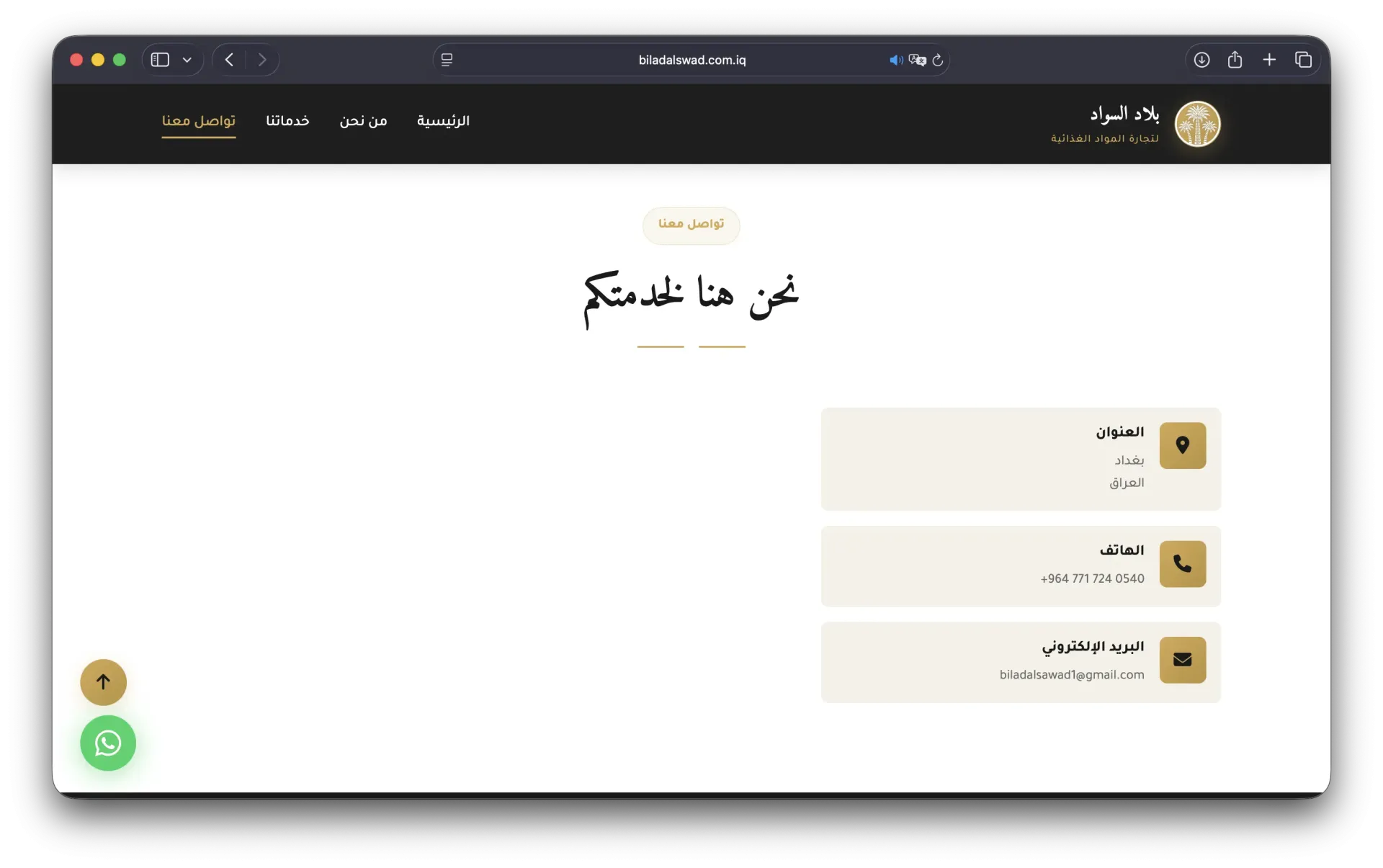Reload the page in Safari

coord(937,61)
